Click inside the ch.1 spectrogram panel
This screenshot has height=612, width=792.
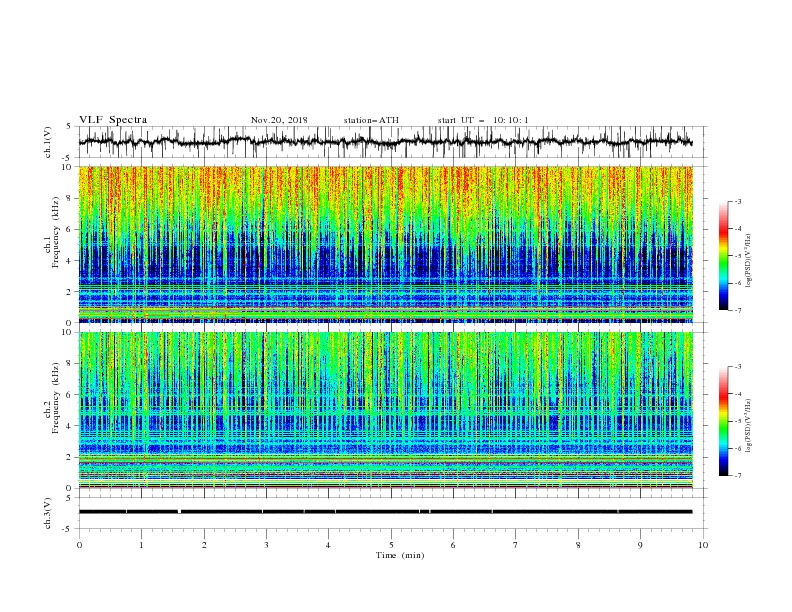coord(386,244)
